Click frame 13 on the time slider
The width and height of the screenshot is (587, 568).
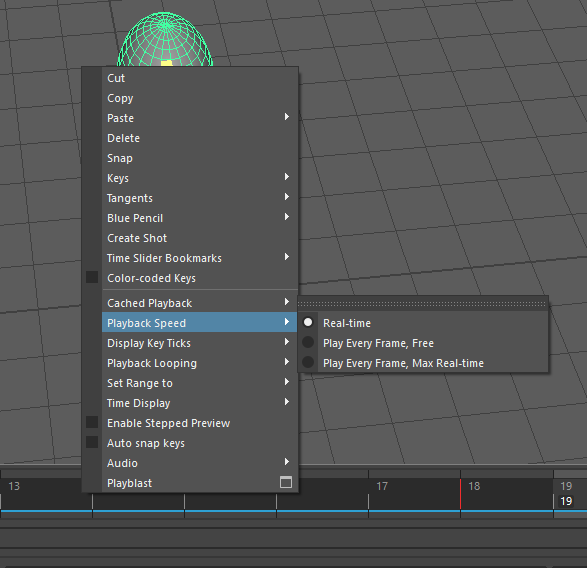pyautogui.click(x=14, y=486)
